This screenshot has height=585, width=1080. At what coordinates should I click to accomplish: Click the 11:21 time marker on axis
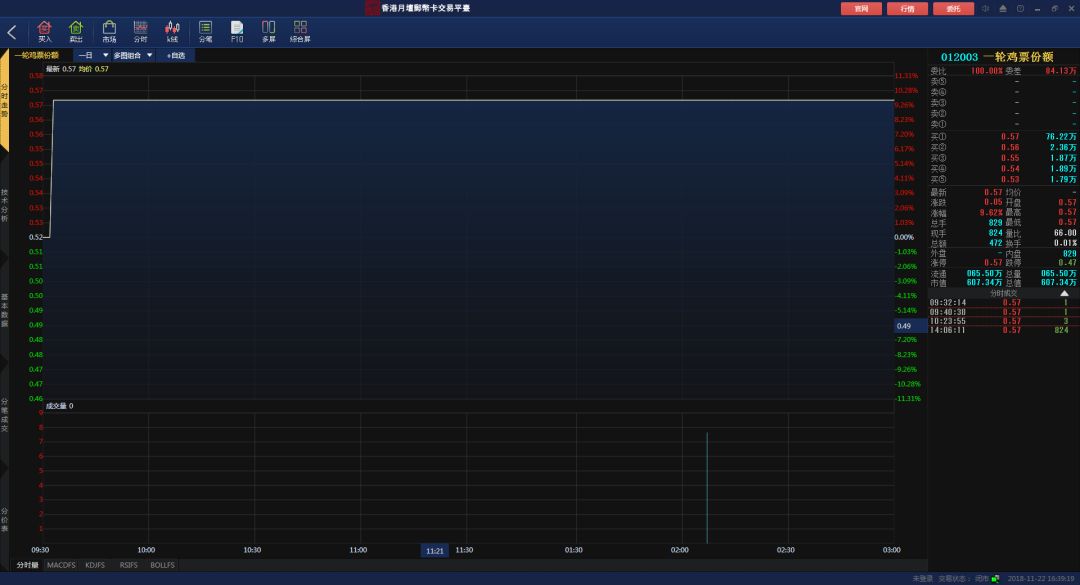tap(435, 551)
